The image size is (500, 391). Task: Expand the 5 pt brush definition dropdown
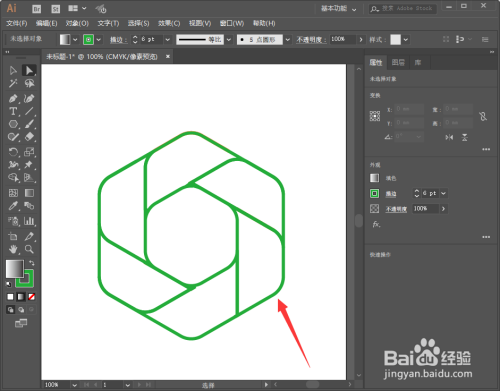(x=288, y=40)
